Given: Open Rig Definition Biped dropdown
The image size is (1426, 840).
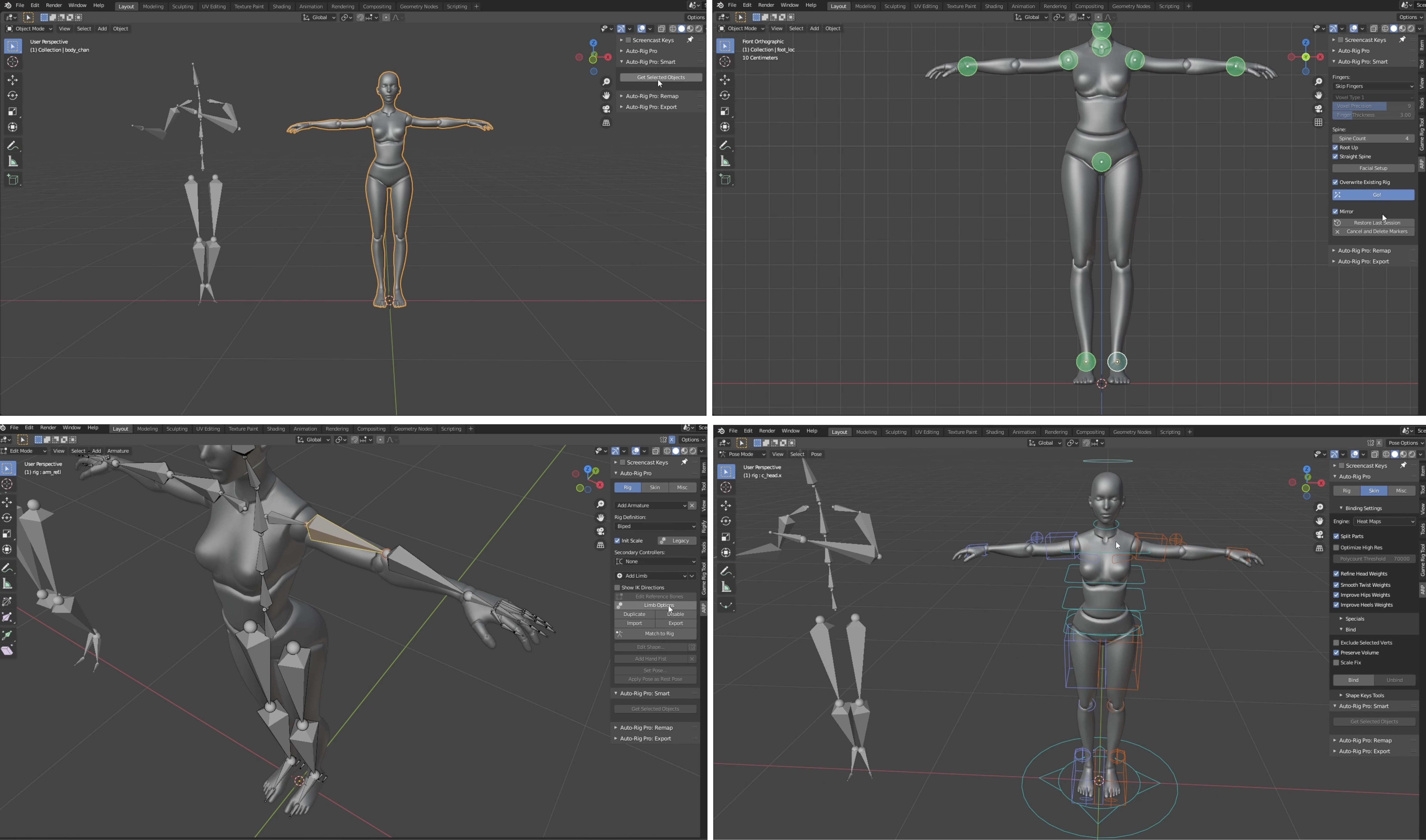Looking at the screenshot, I should point(655,526).
